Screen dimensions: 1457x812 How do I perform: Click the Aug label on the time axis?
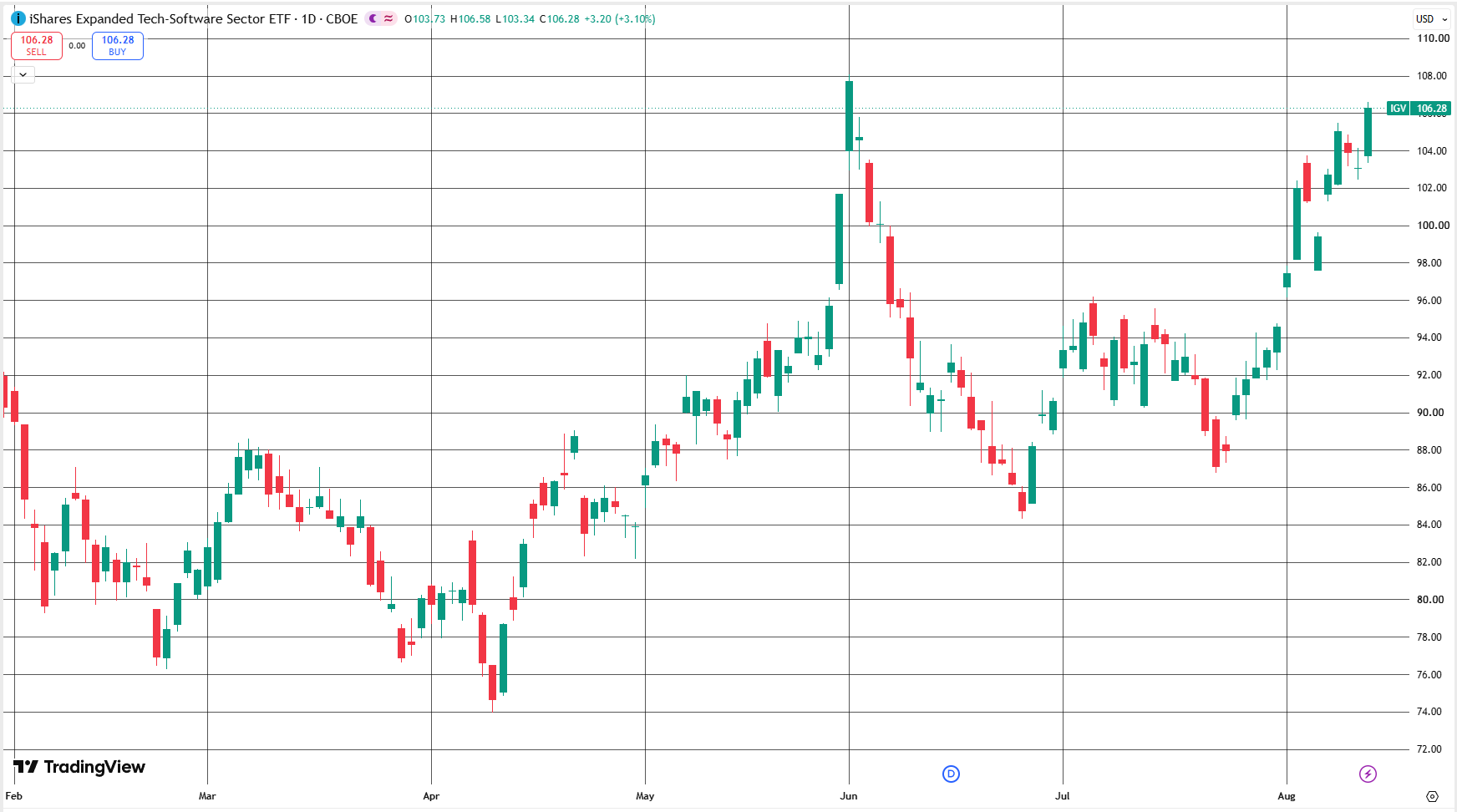click(1287, 796)
